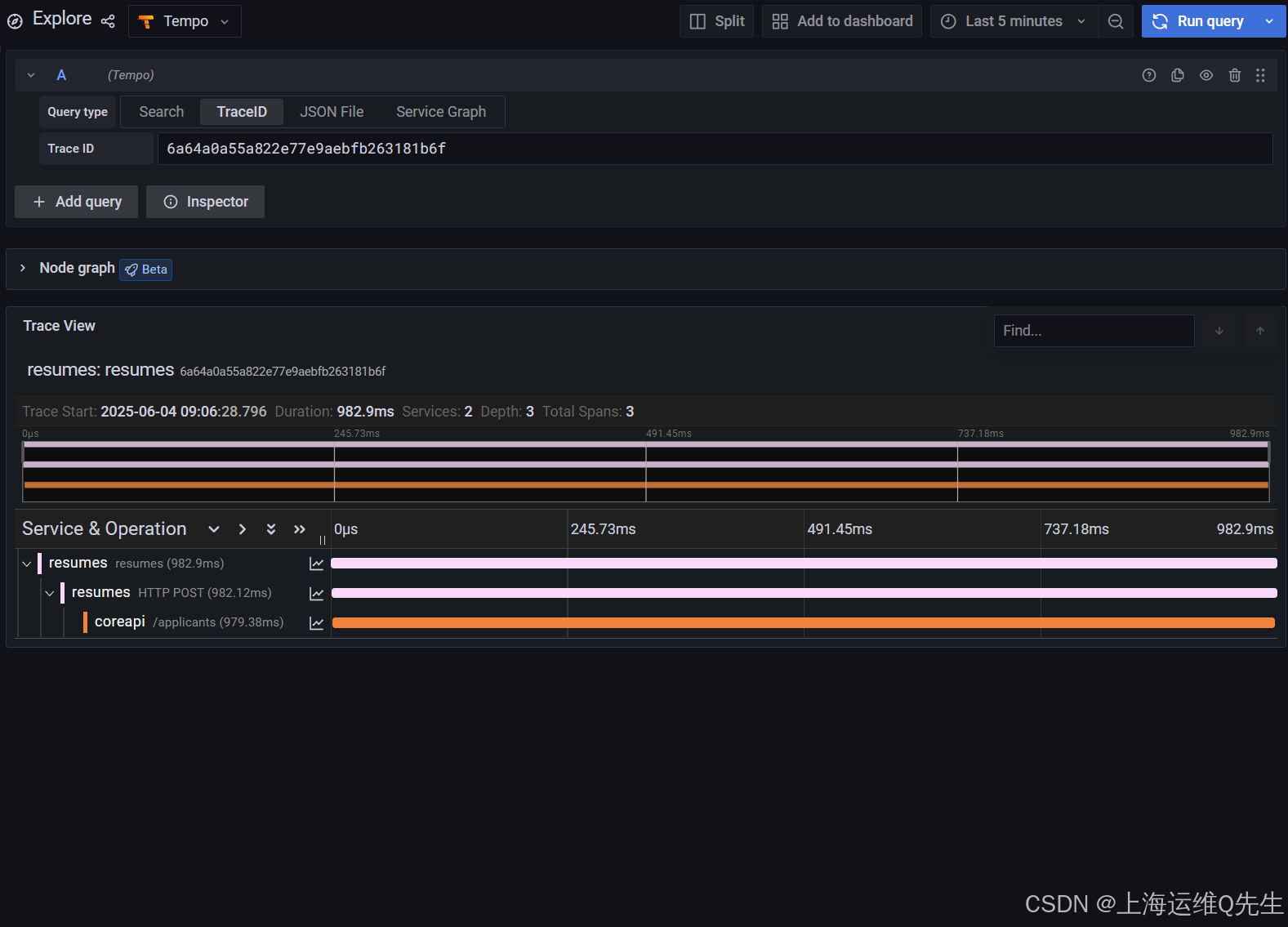Viewport: 1288px width, 927px height.
Task: Expand one level with right chevron
Action: click(243, 529)
